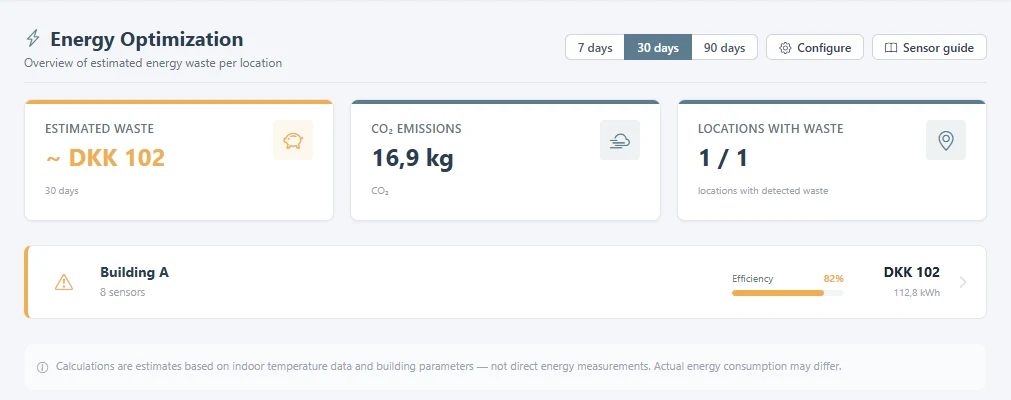Viewport: 1011px width, 400px height.
Task: Click the '~ DKK 102' estimated waste value
Action: point(105,157)
